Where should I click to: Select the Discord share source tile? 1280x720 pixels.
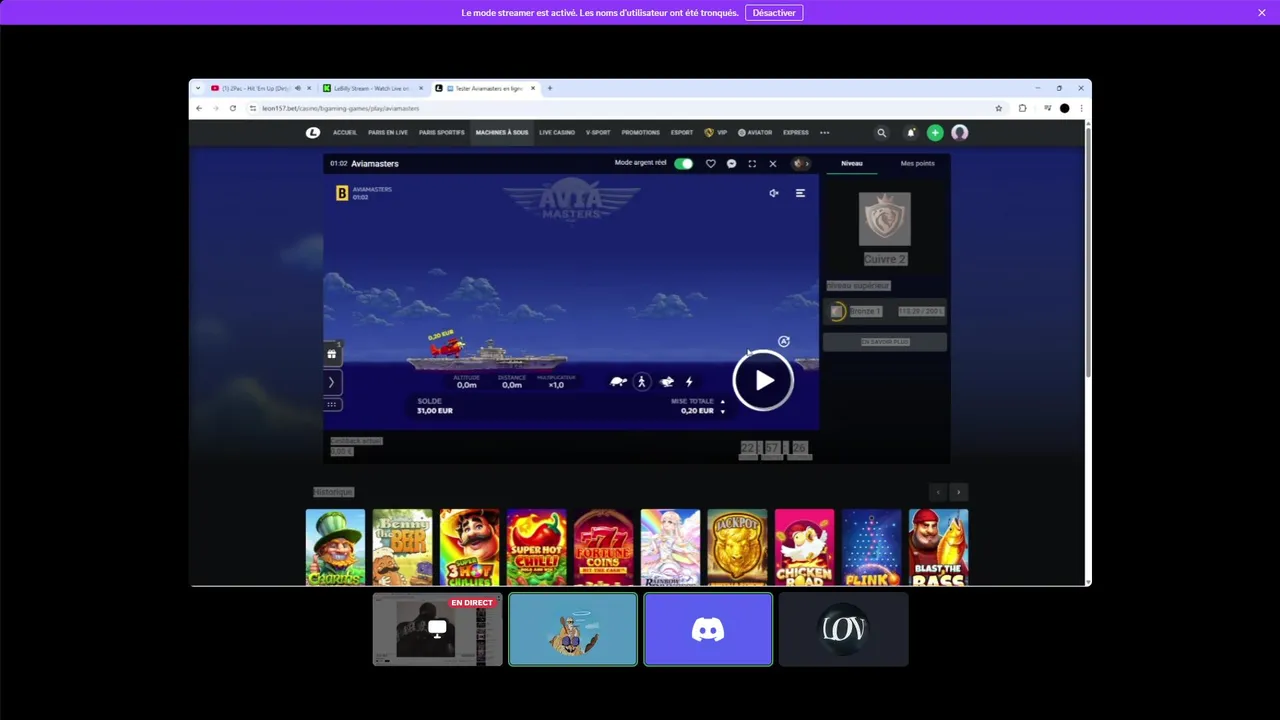point(708,629)
